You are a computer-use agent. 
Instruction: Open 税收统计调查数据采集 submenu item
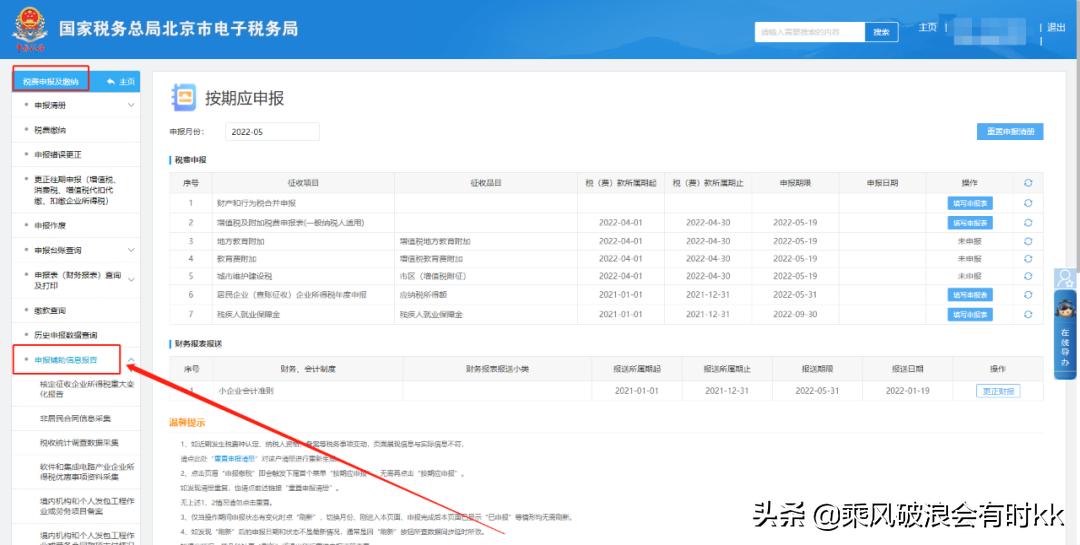pos(79,442)
